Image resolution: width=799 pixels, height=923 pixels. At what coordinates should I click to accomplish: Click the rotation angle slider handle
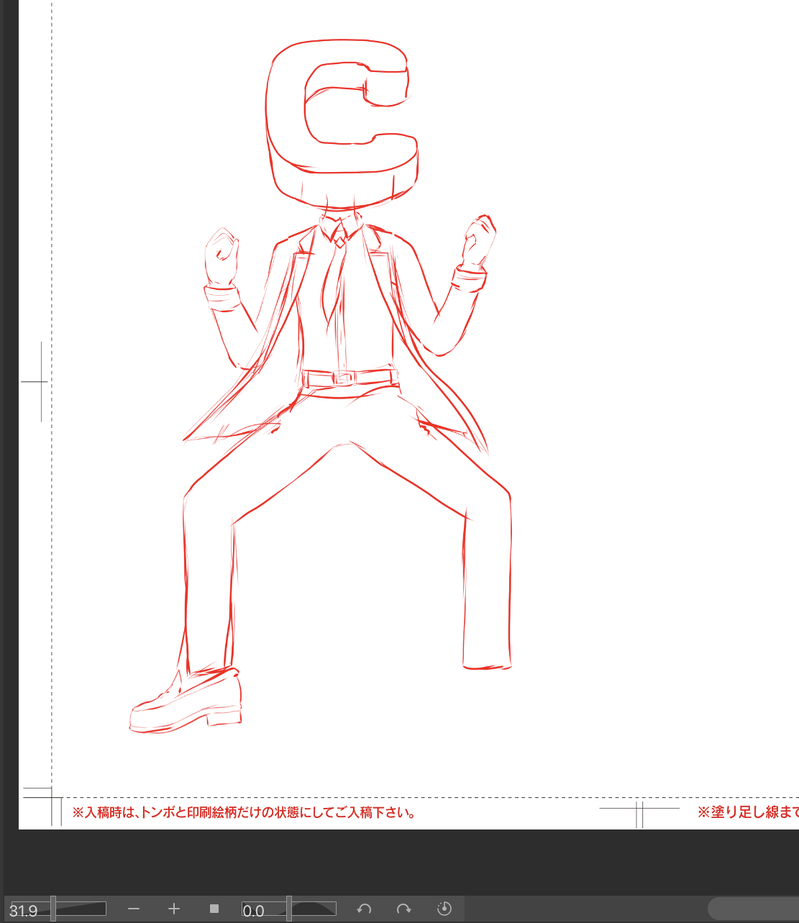[289, 909]
